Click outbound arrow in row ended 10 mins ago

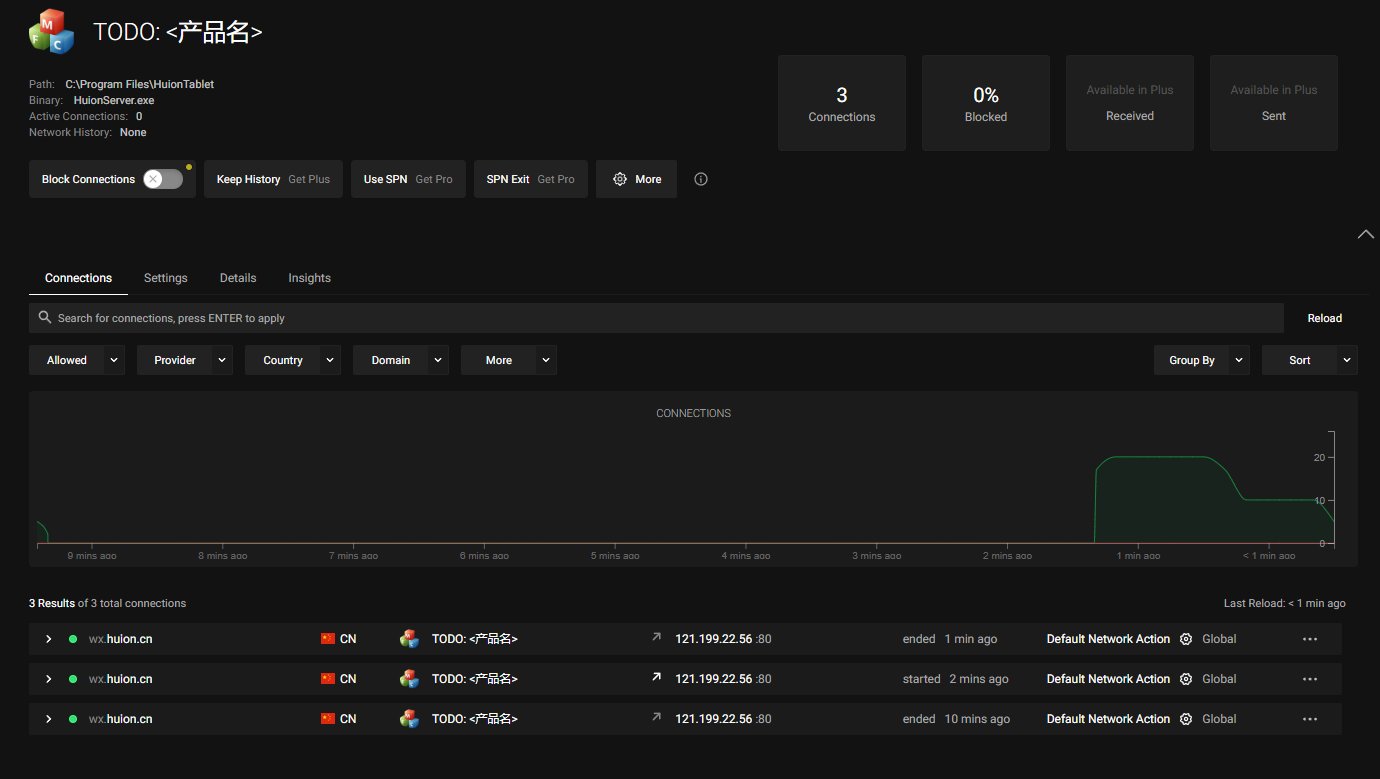[657, 716]
